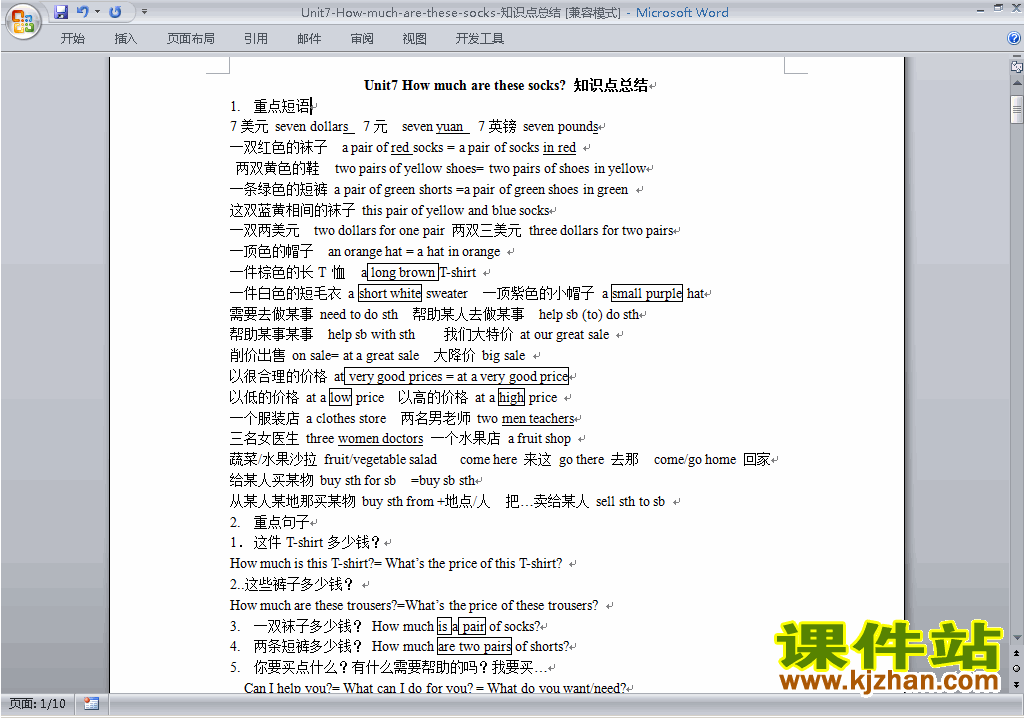Open Word Help question mark icon
Screen dimensions: 1024x718
pos(1014,39)
